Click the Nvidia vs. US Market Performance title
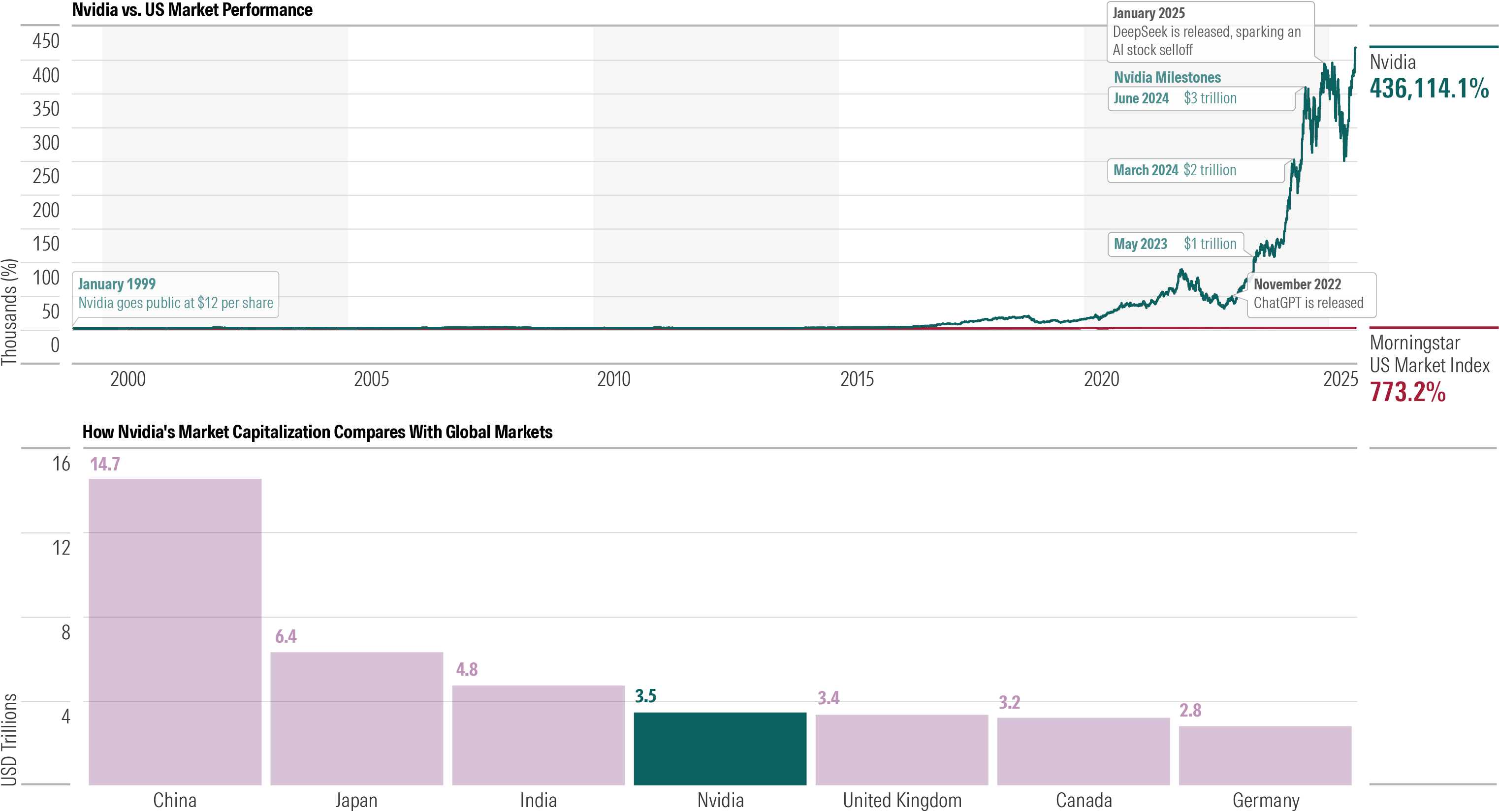Image resolution: width=1499 pixels, height=812 pixels. pos(192,10)
